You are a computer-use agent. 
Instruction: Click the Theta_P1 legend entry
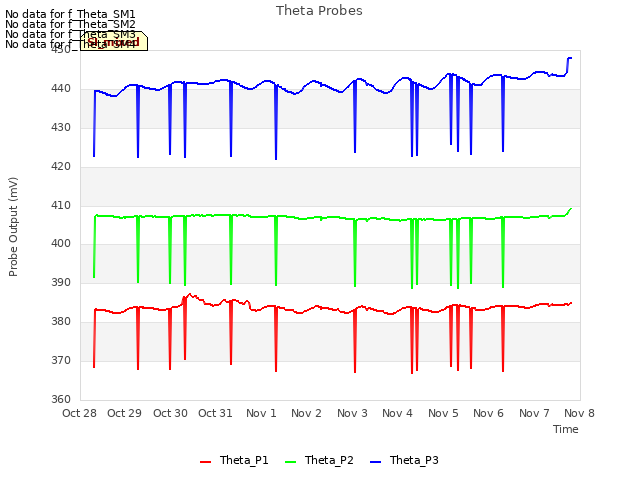234,460
